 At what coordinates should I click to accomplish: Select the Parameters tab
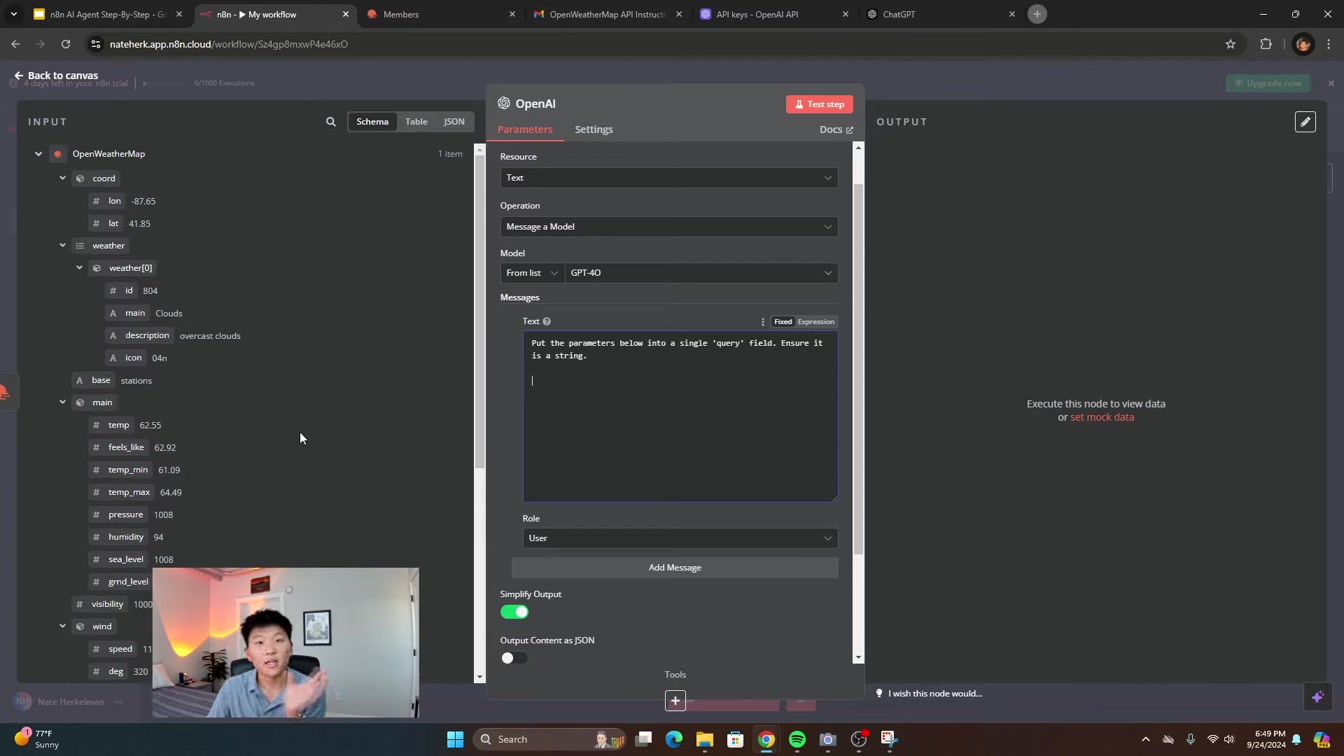(x=525, y=129)
